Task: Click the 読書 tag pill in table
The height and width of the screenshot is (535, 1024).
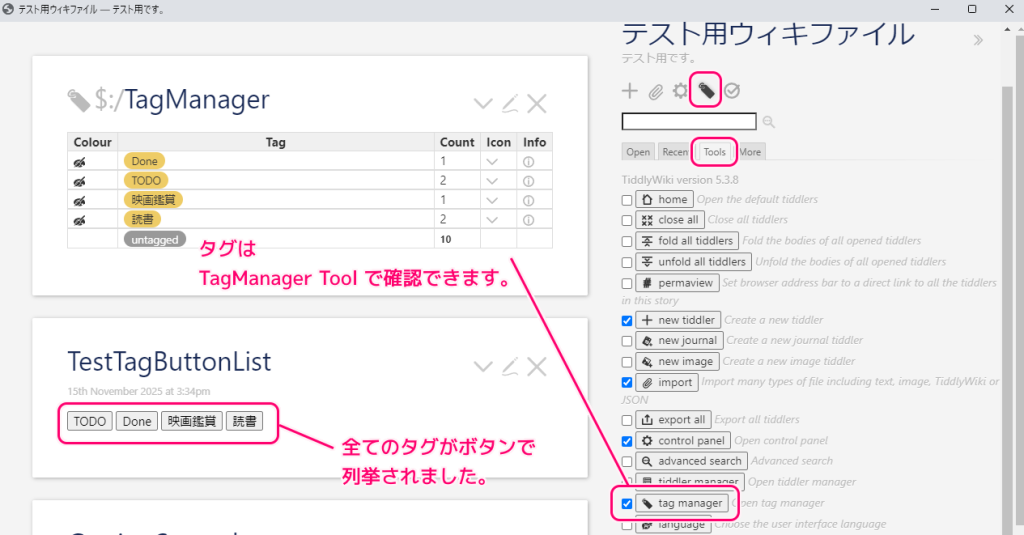Action: click(x=142, y=219)
